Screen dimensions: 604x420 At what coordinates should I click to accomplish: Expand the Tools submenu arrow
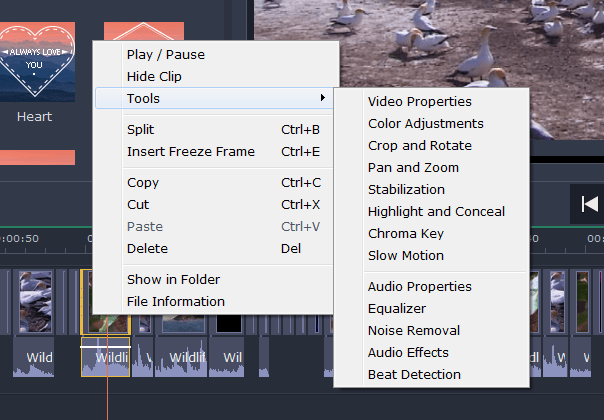tap(322, 98)
